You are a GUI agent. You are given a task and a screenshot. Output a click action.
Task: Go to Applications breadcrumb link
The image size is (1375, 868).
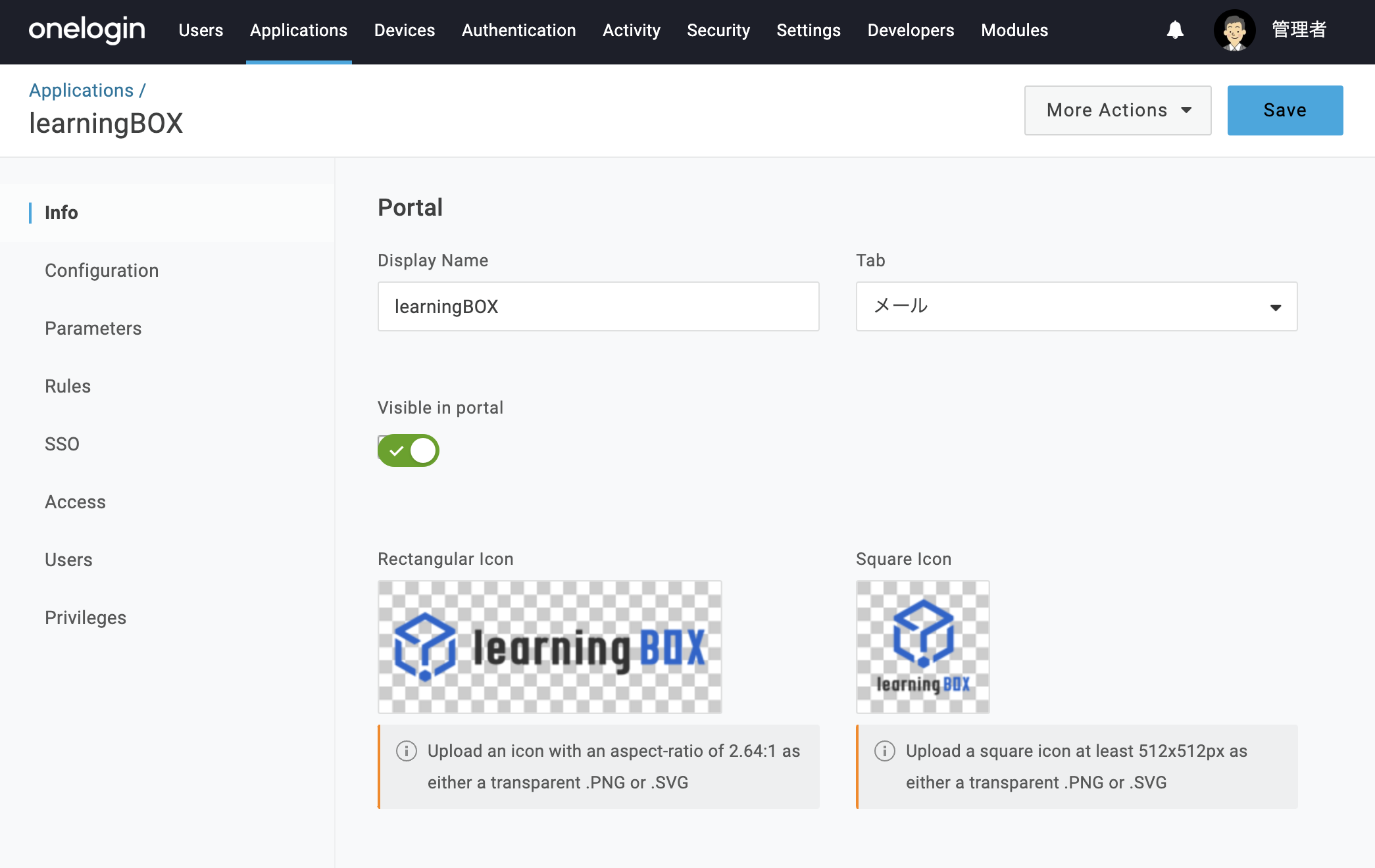point(82,90)
